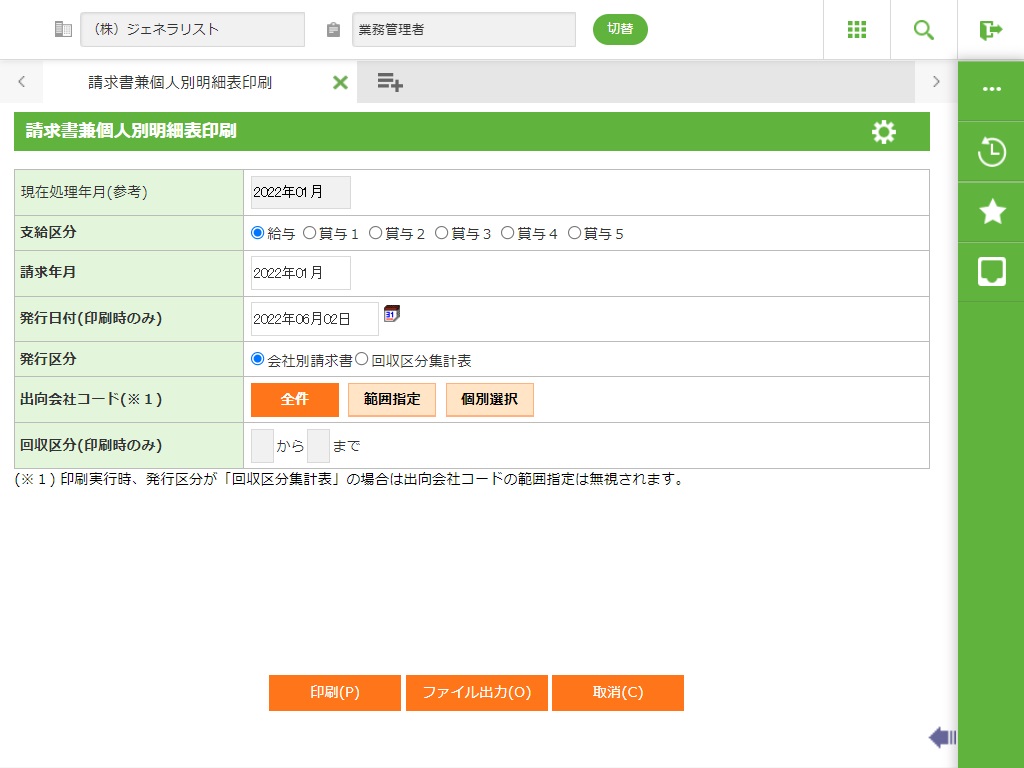Click the logout door icon

(990, 30)
